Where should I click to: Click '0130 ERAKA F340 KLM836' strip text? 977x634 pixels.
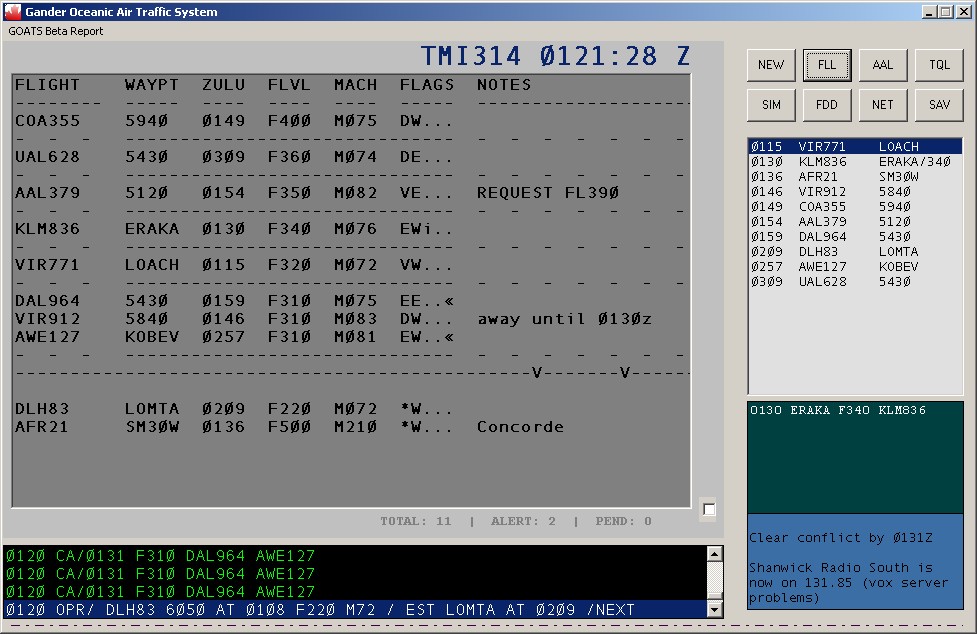coord(838,410)
